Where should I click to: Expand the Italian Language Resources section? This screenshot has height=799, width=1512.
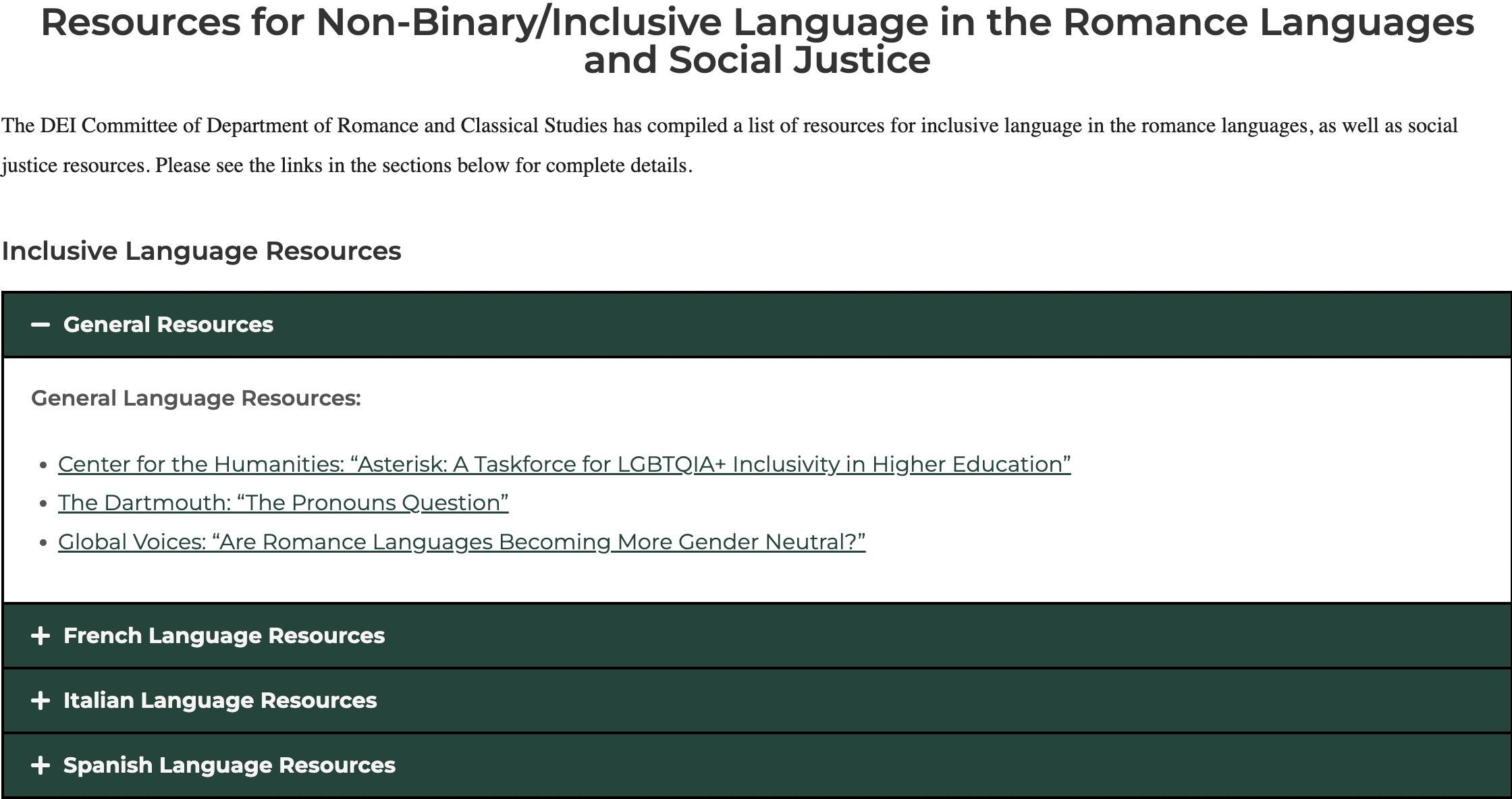(x=220, y=700)
